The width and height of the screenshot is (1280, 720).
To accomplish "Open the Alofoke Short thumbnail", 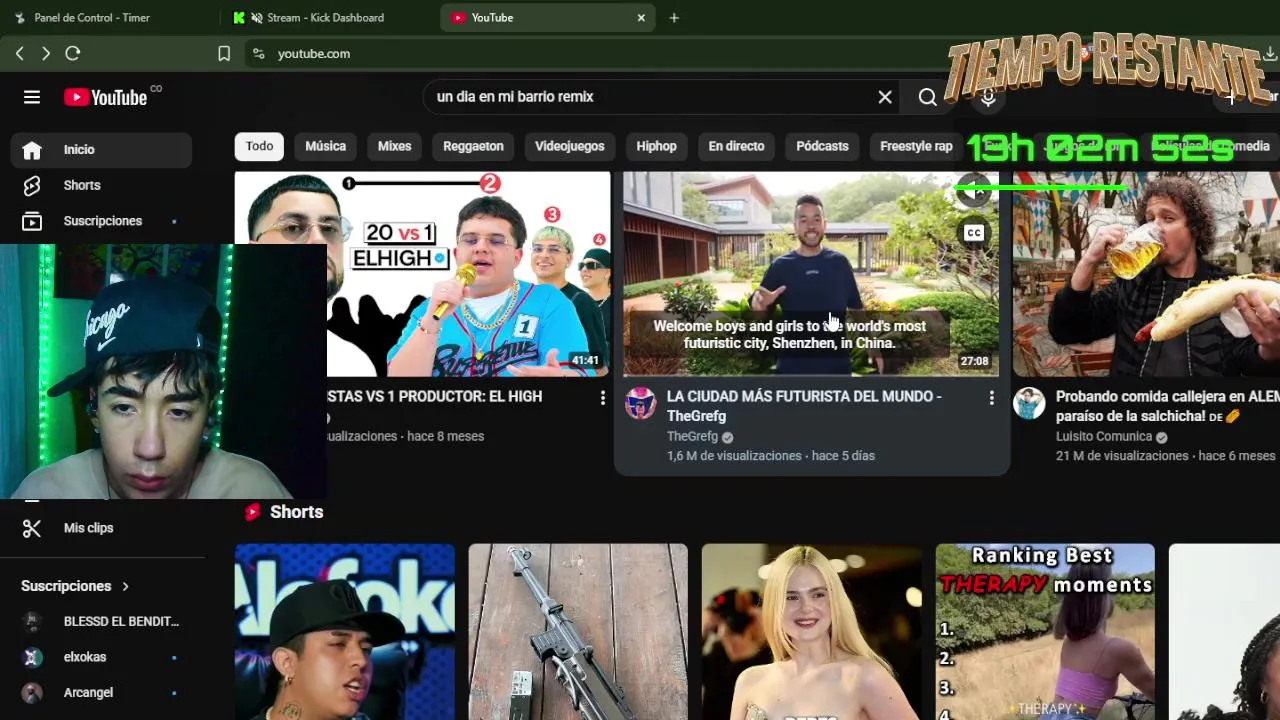I will (x=344, y=632).
